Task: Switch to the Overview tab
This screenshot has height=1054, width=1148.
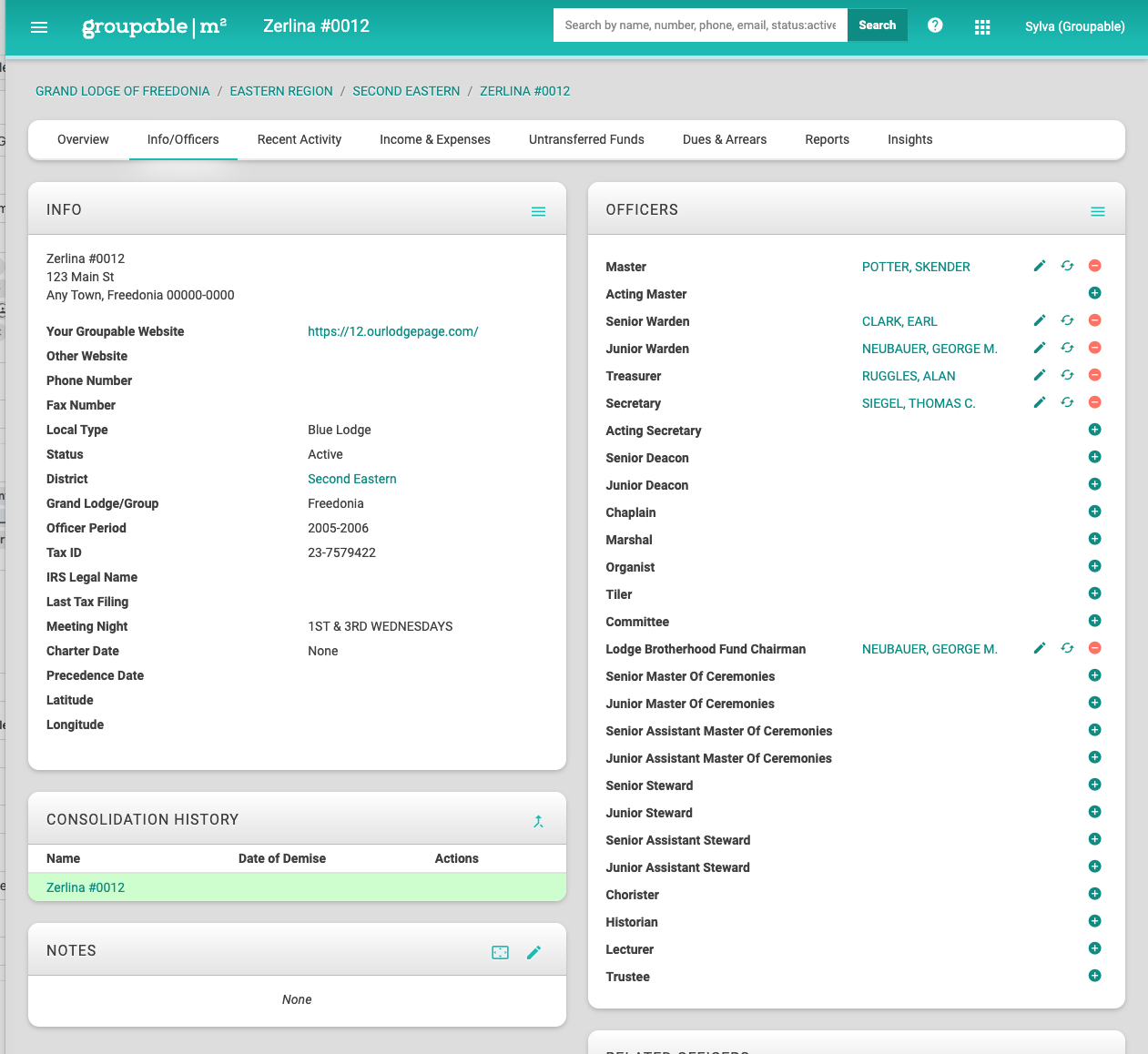Action: pyautogui.click(x=83, y=139)
